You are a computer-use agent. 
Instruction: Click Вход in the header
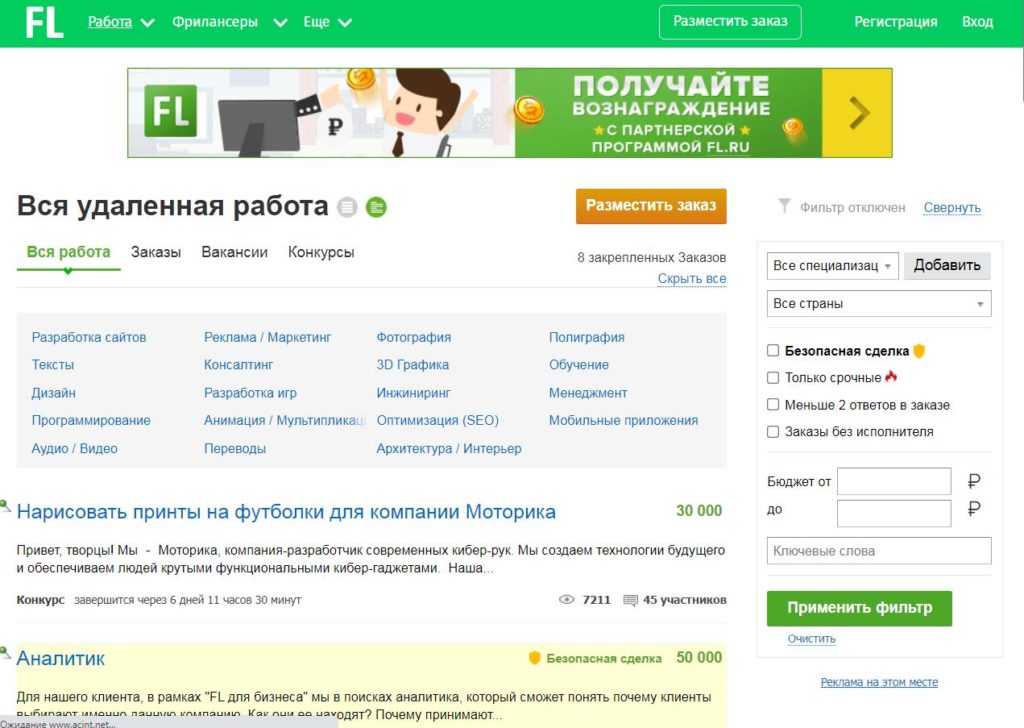point(977,22)
